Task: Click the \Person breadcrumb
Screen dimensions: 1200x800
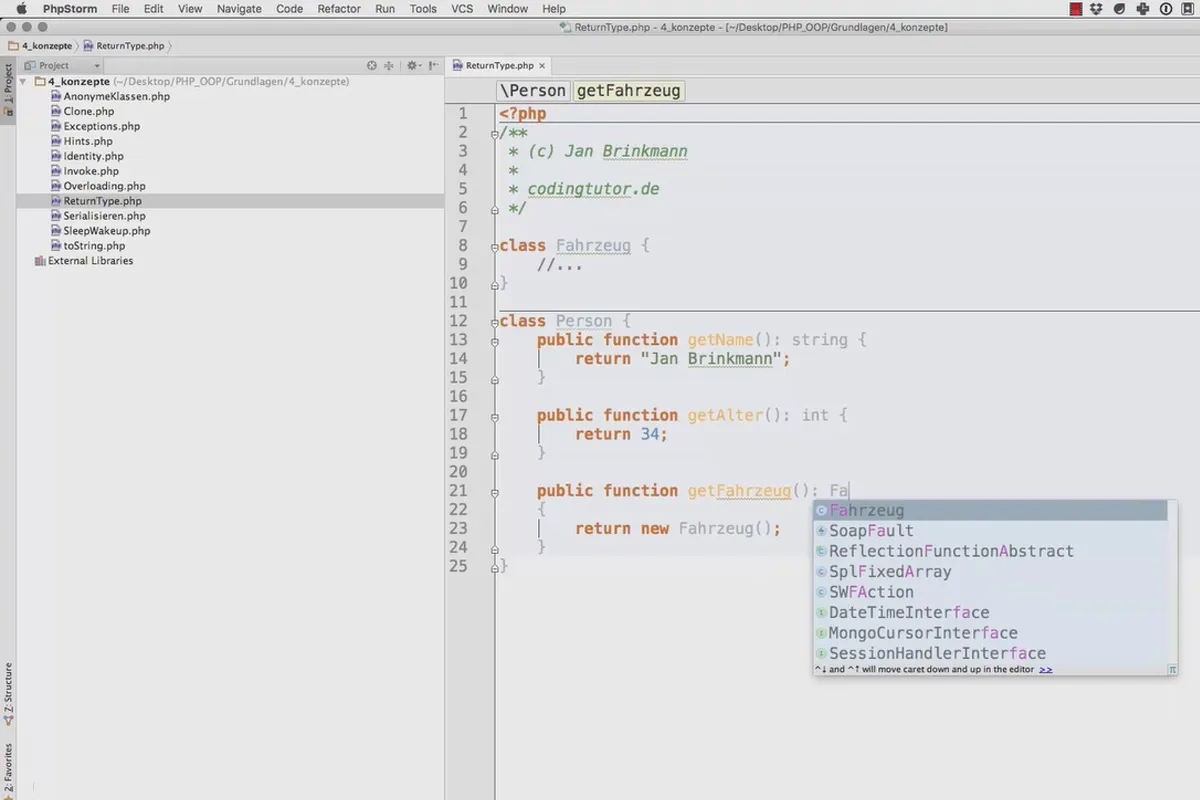Action: tap(534, 90)
